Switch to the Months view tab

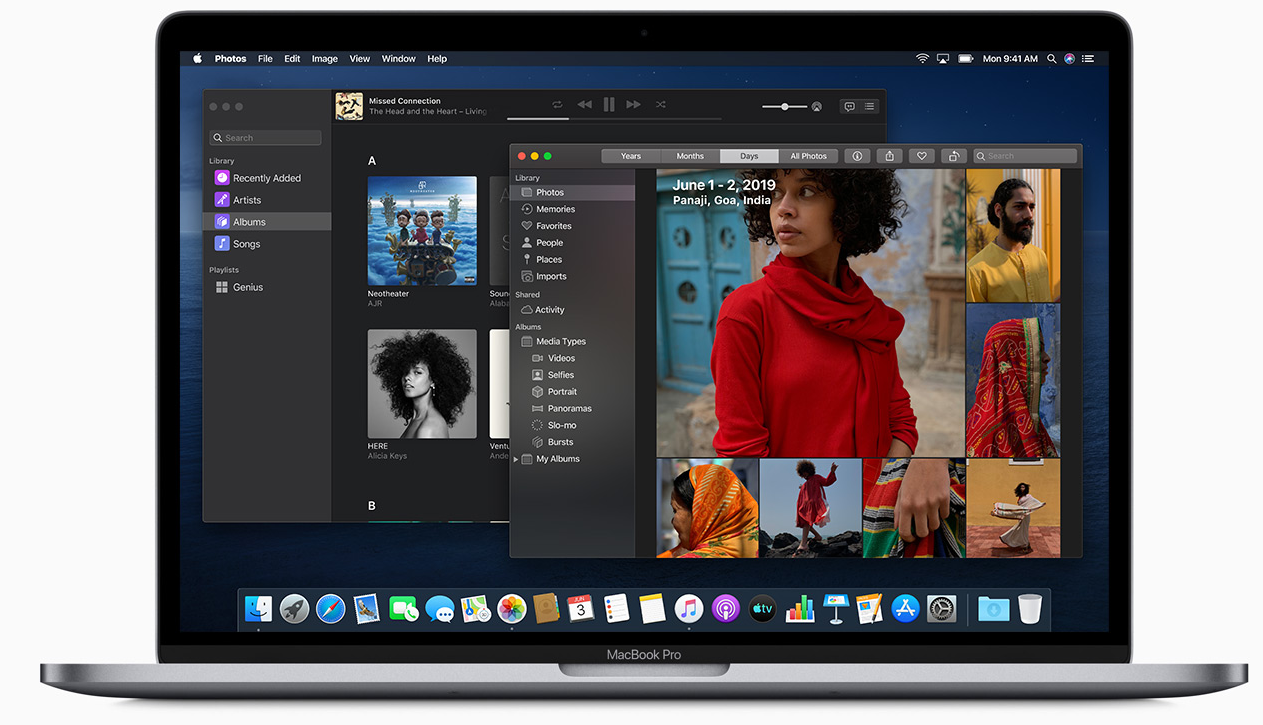tap(690, 156)
